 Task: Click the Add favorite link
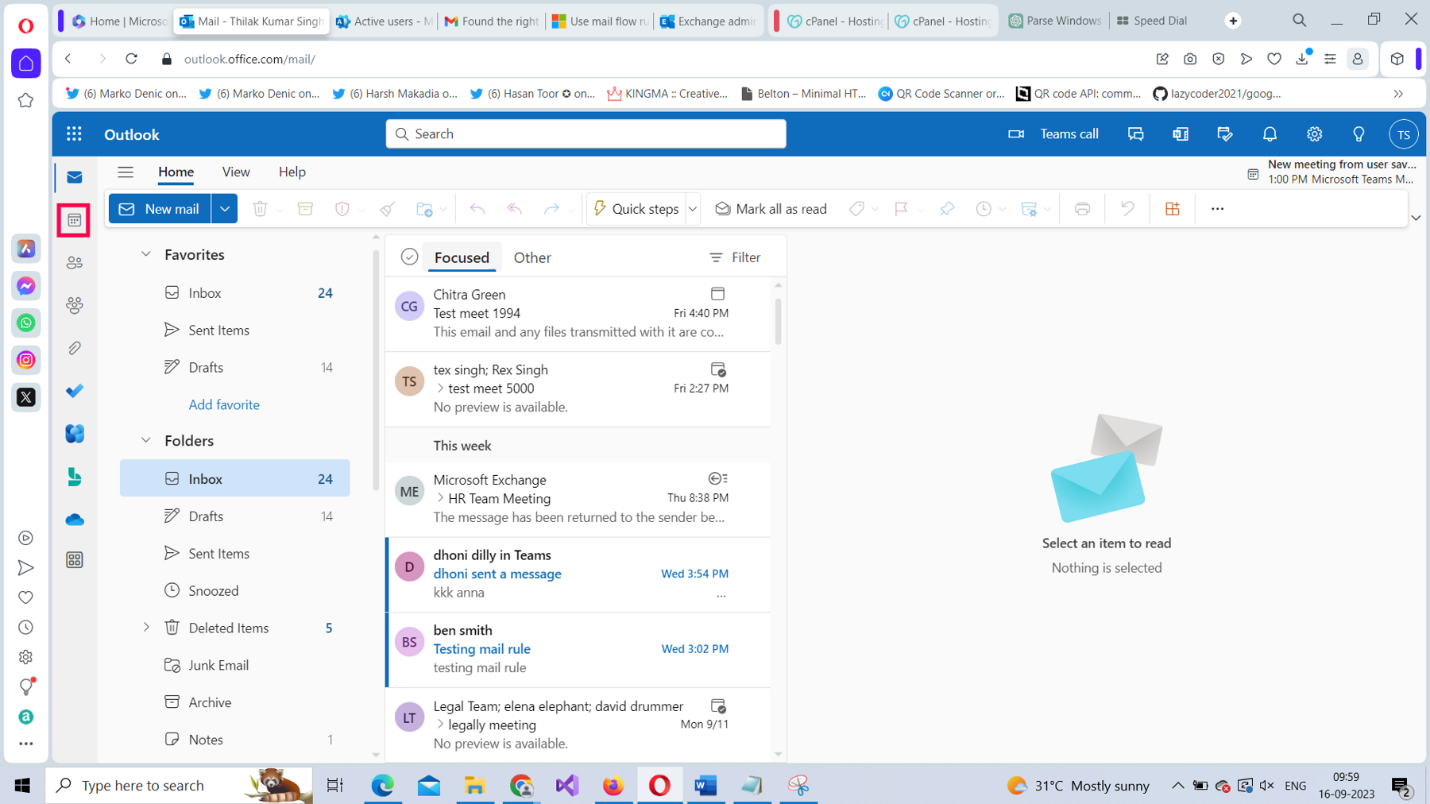(224, 405)
